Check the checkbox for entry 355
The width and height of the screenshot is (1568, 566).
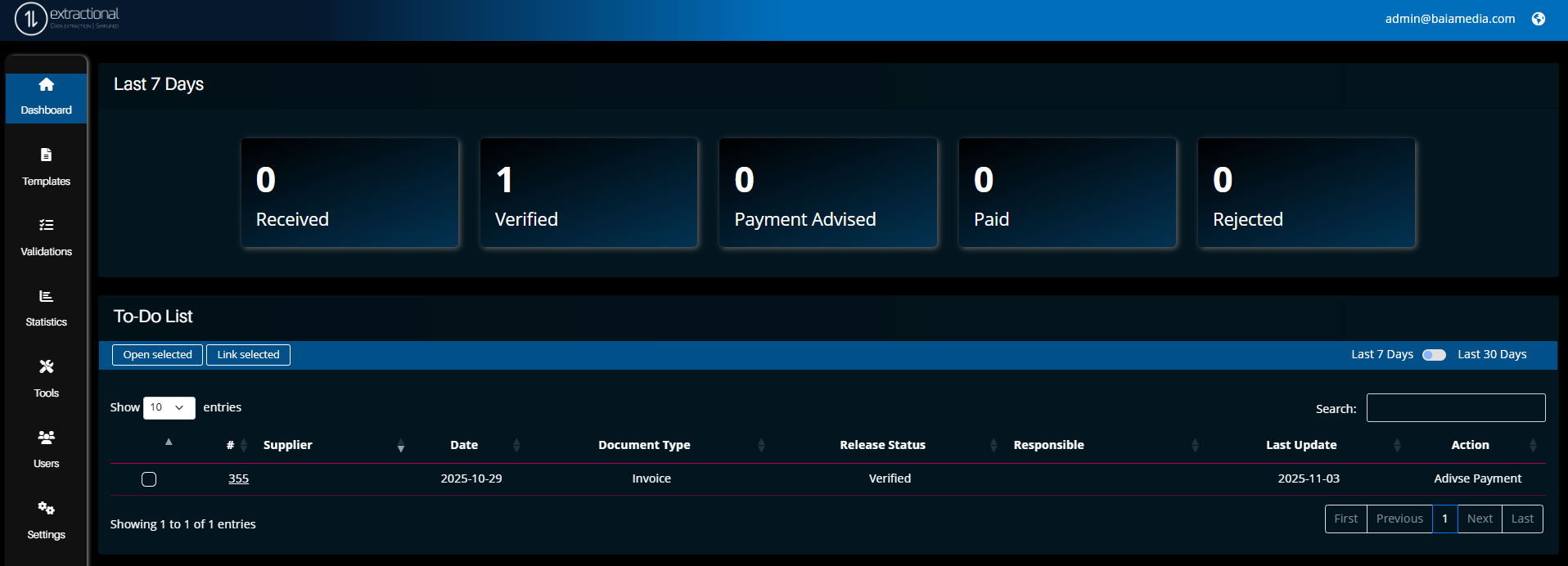point(149,479)
